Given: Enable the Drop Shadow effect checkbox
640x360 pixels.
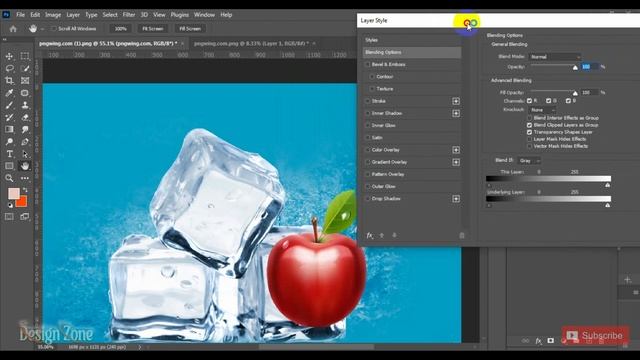Looking at the screenshot, I should point(367,199).
